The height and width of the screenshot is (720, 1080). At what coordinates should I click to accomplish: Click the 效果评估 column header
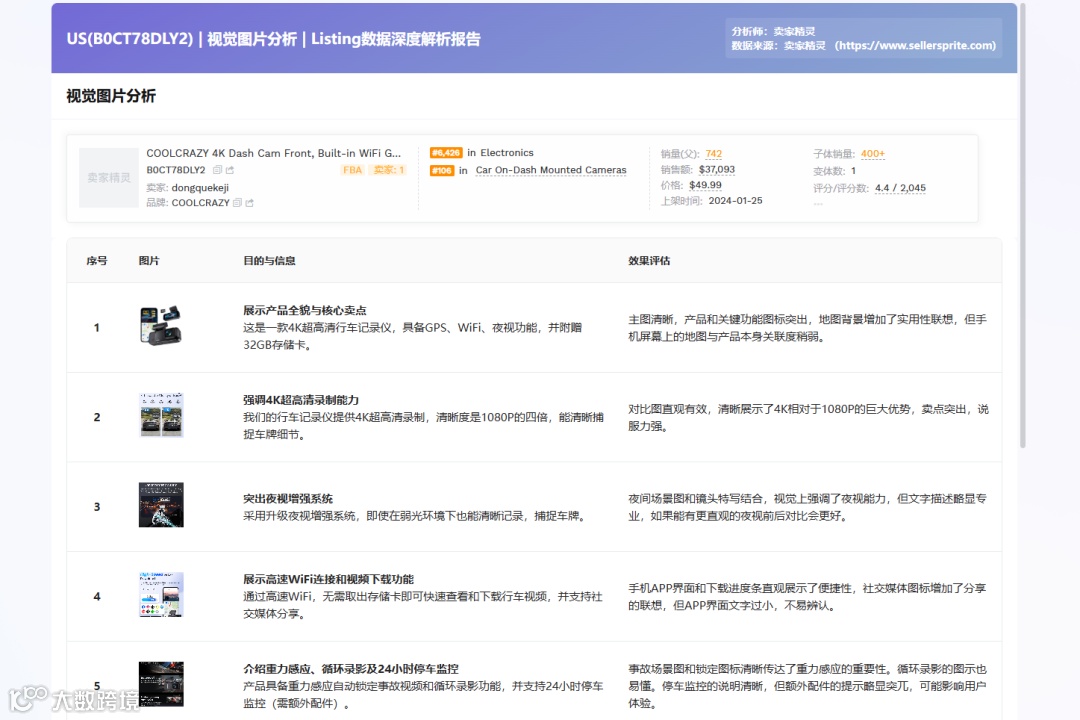coord(649,260)
